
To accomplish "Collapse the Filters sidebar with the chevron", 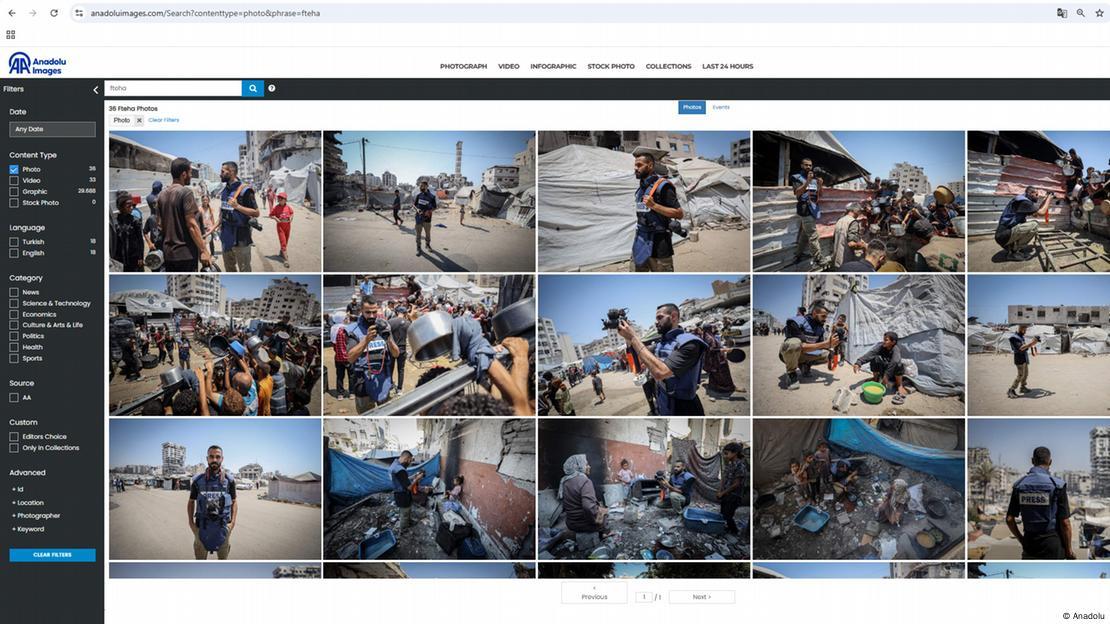I will pyautogui.click(x=96, y=90).
